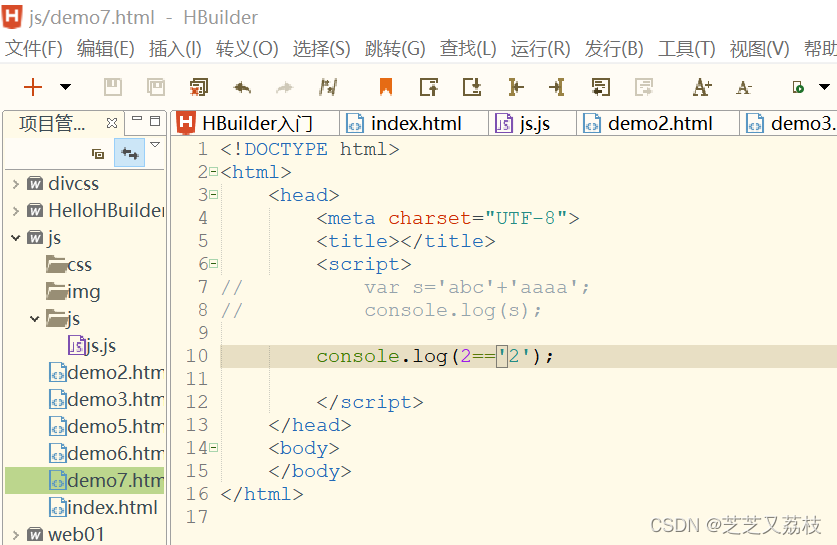Switch to the index.html editor tab
This screenshot has height=545, width=837.
pyautogui.click(x=414, y=123)
